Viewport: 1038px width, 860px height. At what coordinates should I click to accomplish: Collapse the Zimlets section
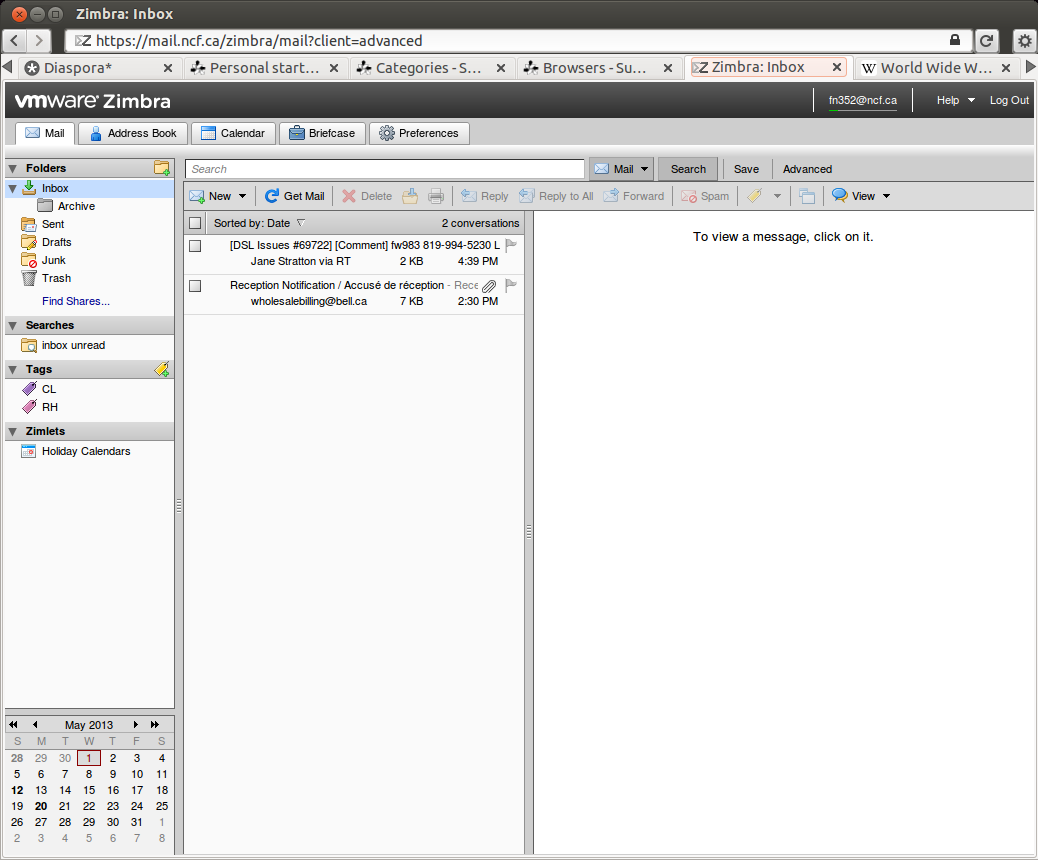[13, 432]
